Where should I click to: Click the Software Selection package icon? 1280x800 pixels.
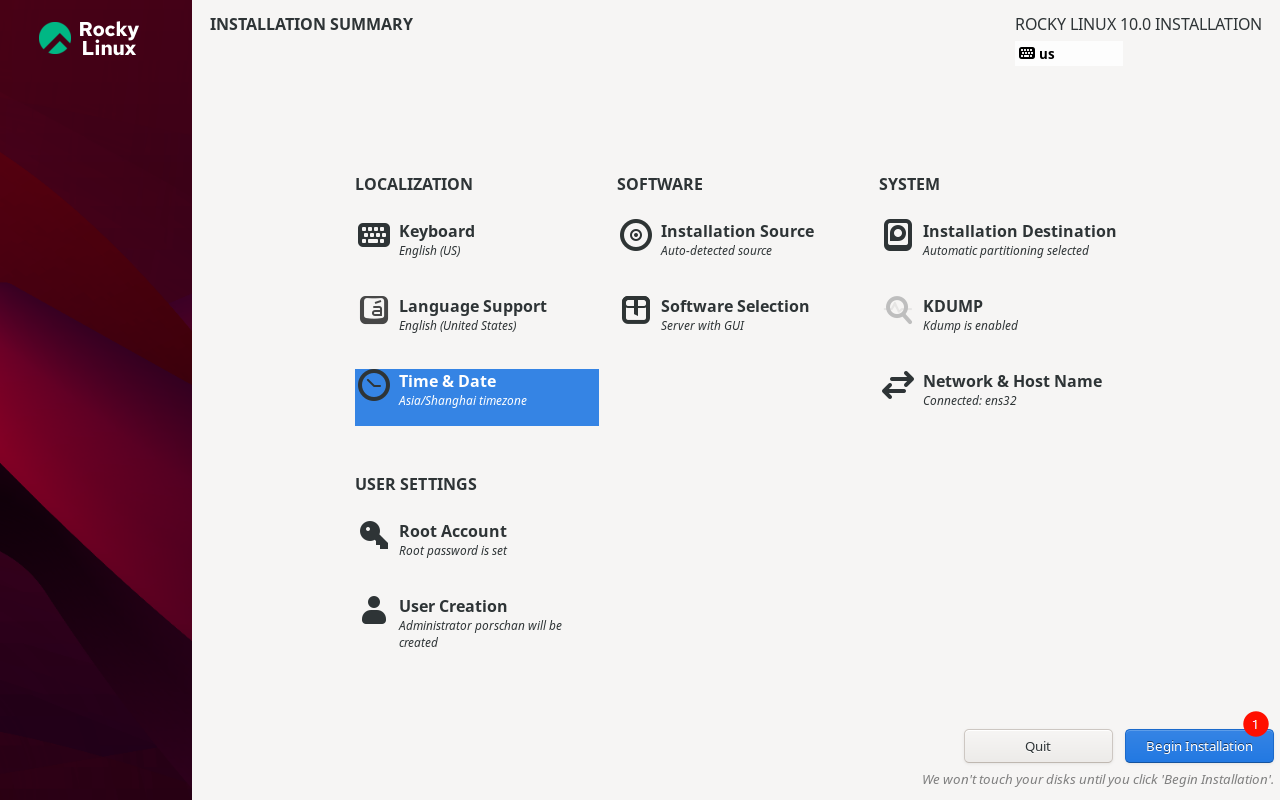click(x=636, y=310)
